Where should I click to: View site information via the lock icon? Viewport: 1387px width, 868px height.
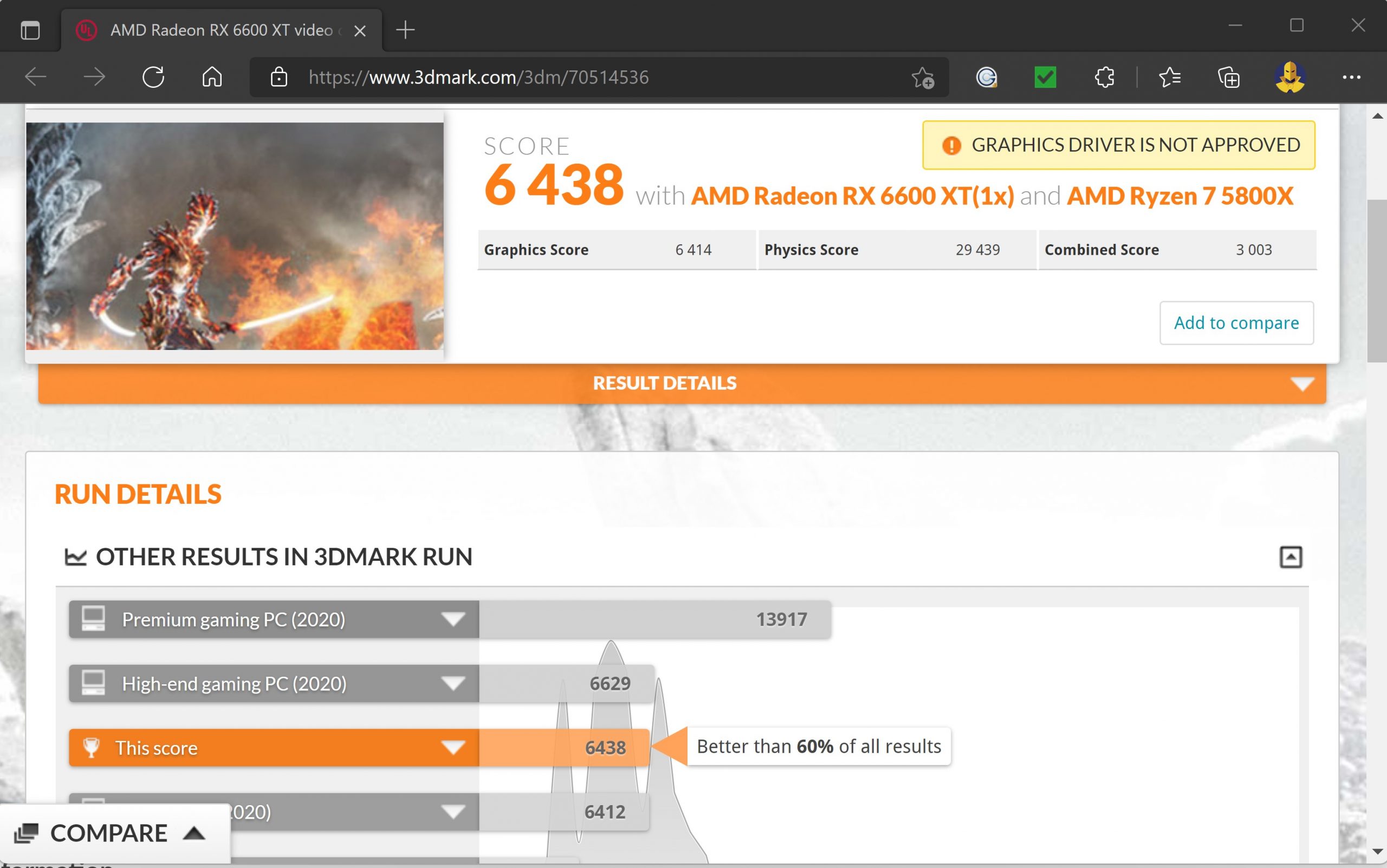click(279, 77)
